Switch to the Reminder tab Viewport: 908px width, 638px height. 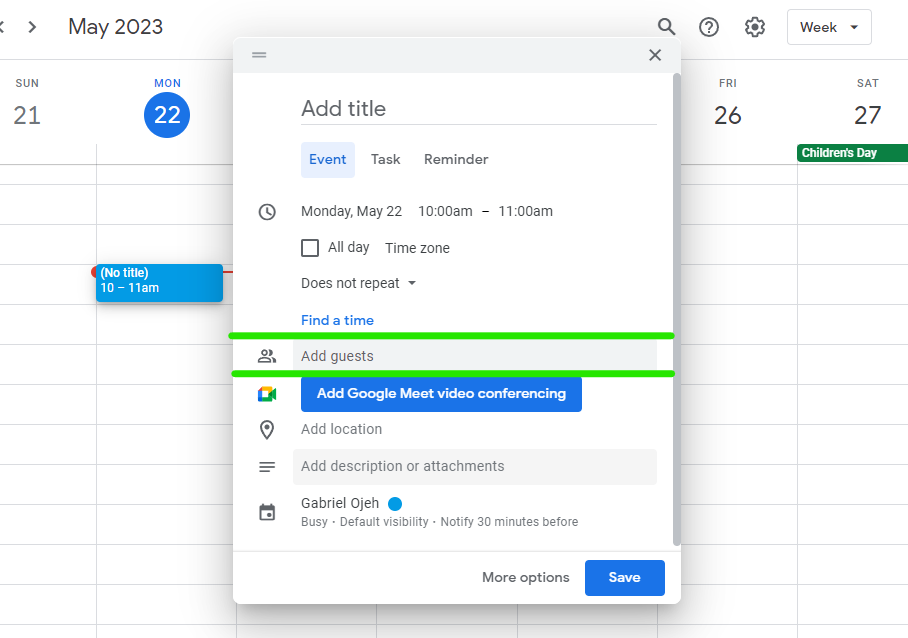[456, 159]
